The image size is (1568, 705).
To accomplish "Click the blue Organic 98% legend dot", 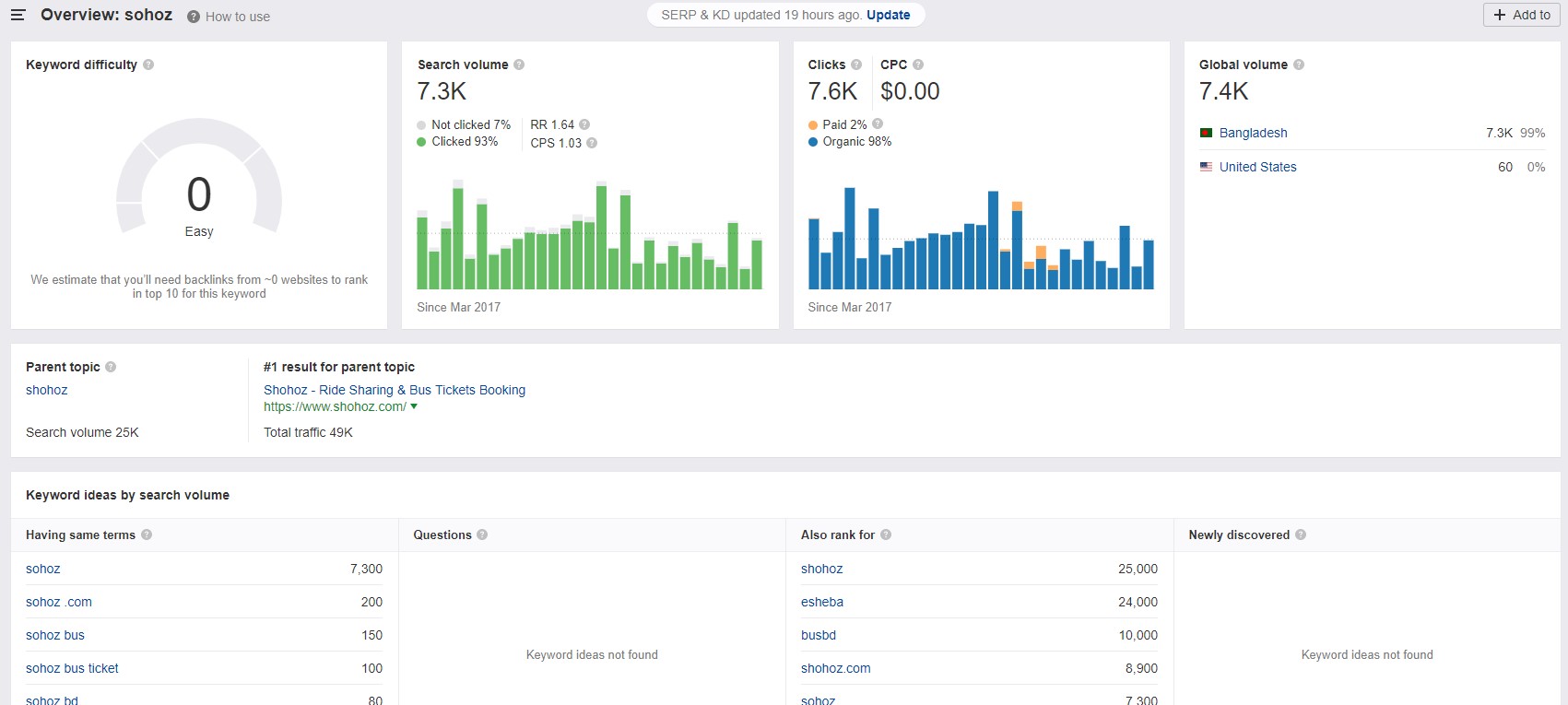I will tap(813, 142).
